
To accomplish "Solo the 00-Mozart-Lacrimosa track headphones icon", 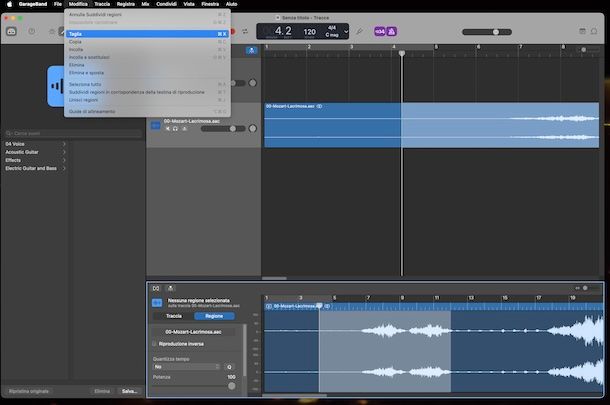I will [x=175, y=129].
